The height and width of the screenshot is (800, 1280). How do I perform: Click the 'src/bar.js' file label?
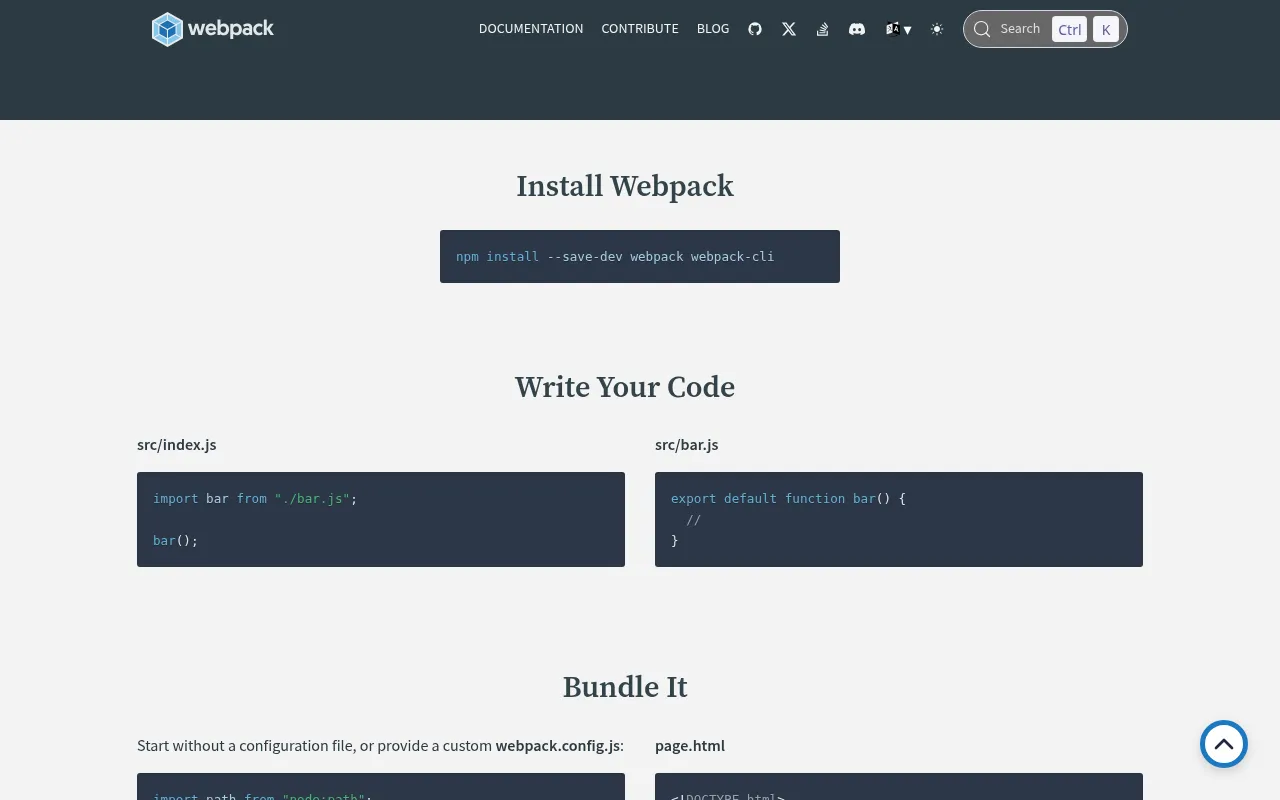pyautogui.click(x=687, y=444)
